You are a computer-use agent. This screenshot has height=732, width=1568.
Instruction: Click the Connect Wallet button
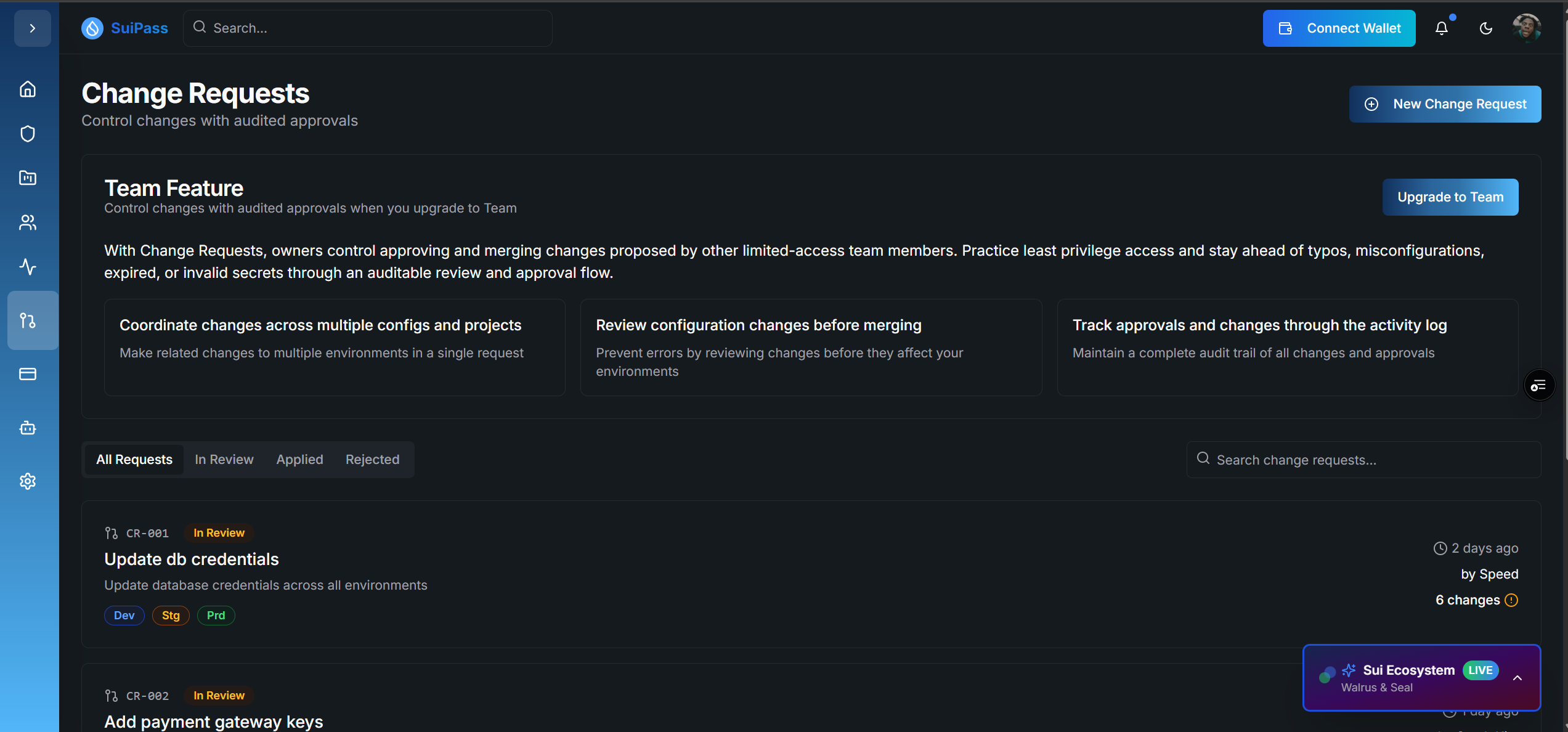click(1339, 28)
